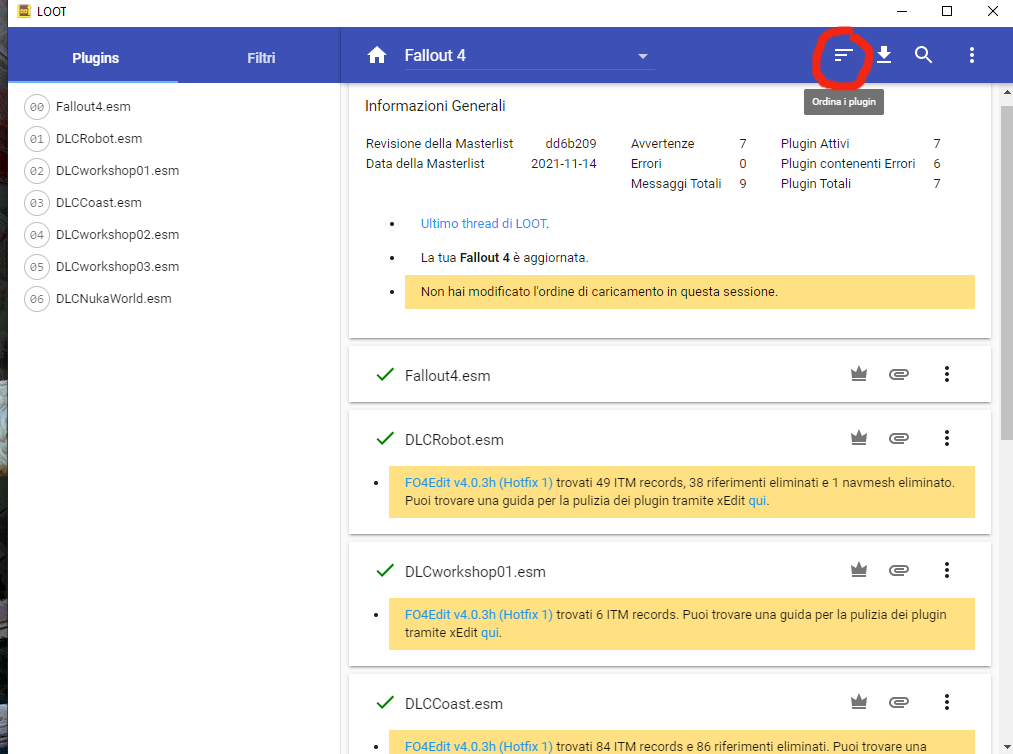Click the paperclip icon on the DLCworkshop01.esm card
Screen dimensions: 1013x754
[x=899, y=570]
